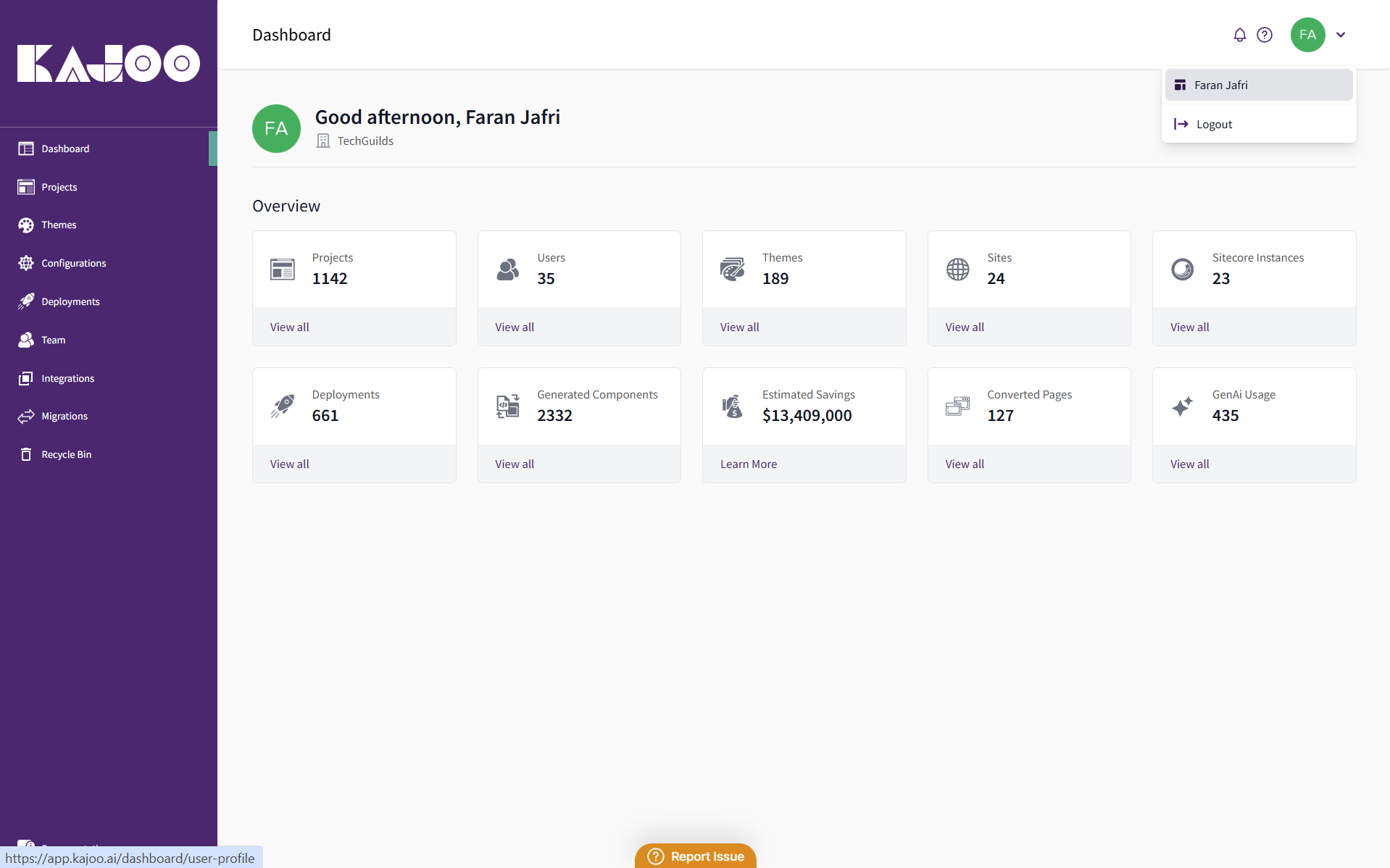1390x868 pixels.
Task: Click the Kajoo logo
Action: pyautogui.click(x=109, y=63)
